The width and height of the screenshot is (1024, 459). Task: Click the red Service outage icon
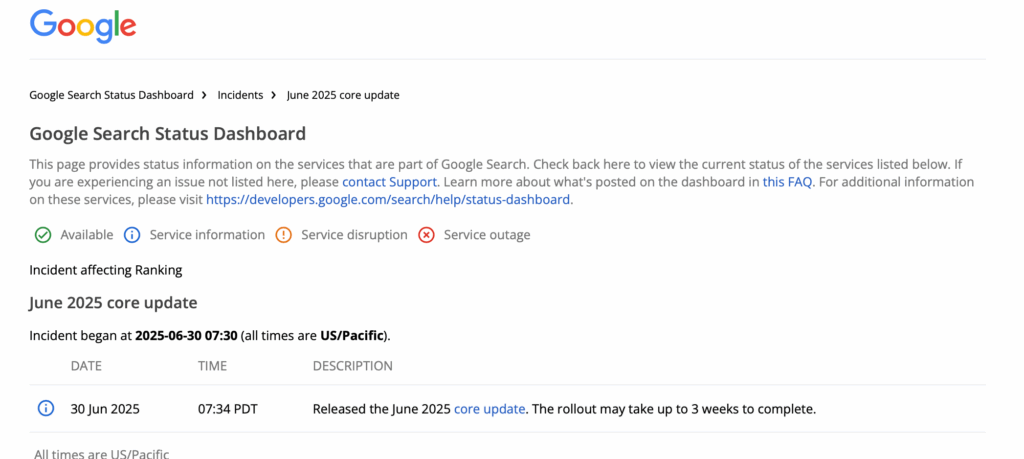[x=426, y=235]
